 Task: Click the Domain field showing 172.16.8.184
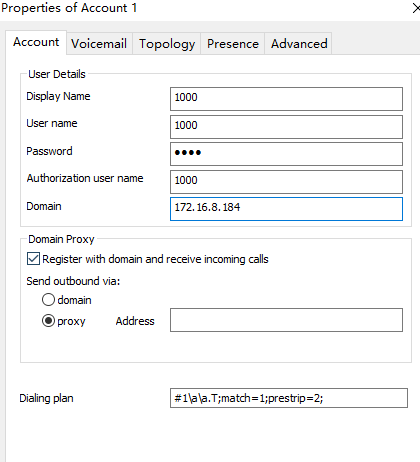[x=286, y=209]
